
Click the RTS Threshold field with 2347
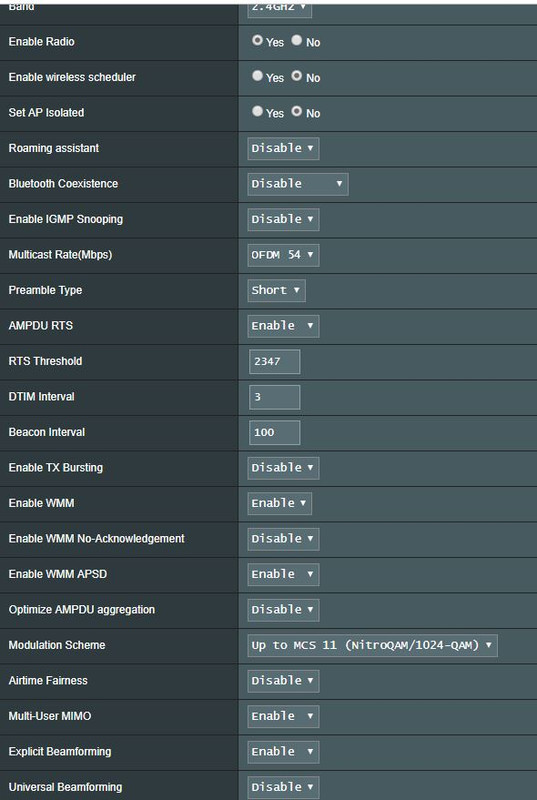click(x=274, y=362)
